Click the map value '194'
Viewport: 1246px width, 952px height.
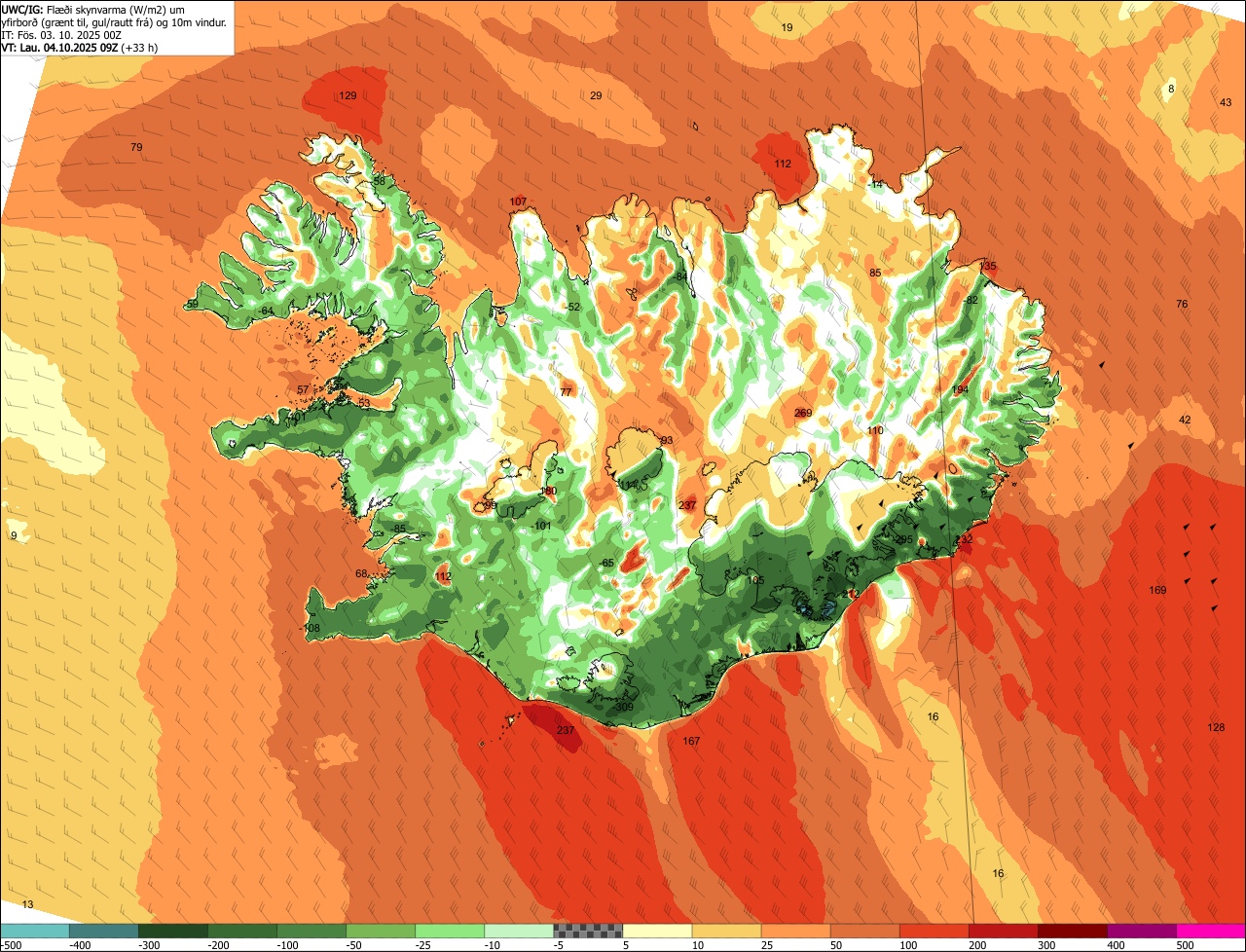click(x=960, y=389)
